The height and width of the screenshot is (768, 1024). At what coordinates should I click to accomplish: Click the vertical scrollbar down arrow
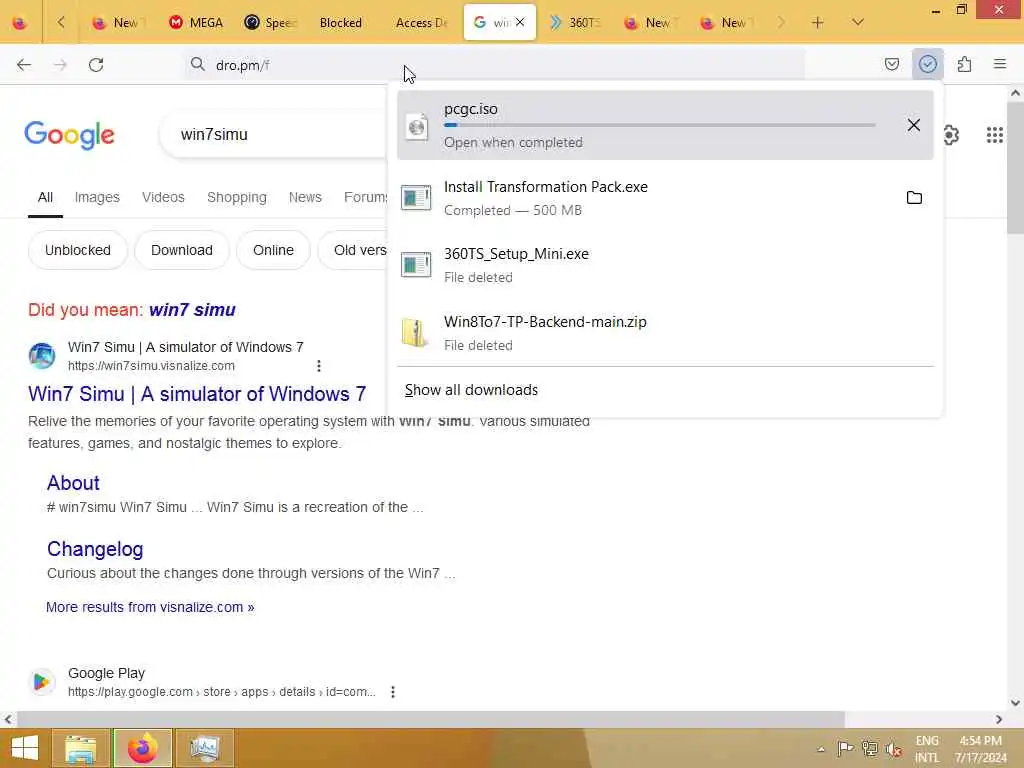[1015, 703]
